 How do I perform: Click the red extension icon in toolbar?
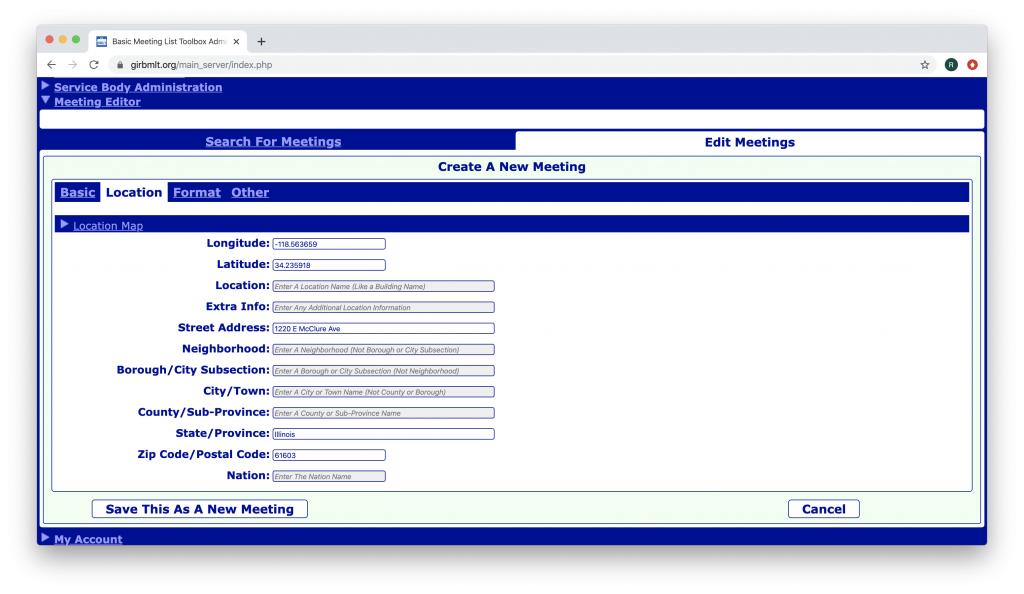tap(972, 65)
